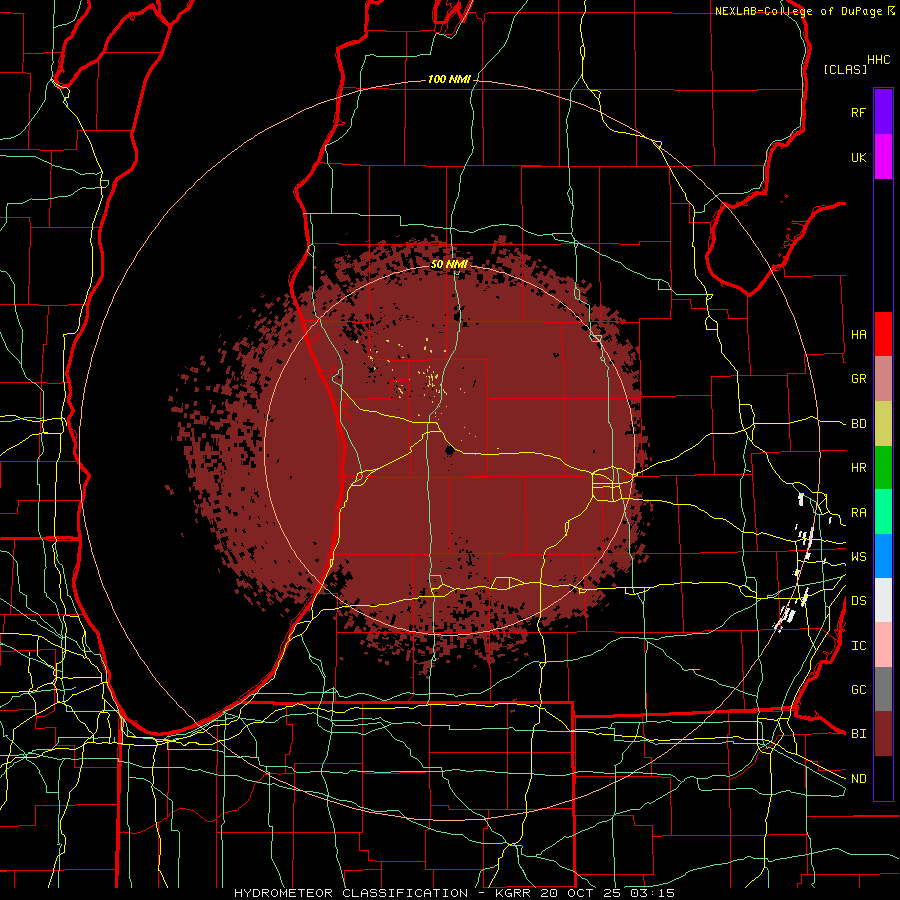Screen dimensions: 900x900
Task: Click the HHC product code text
Action: tap(878, 60)
